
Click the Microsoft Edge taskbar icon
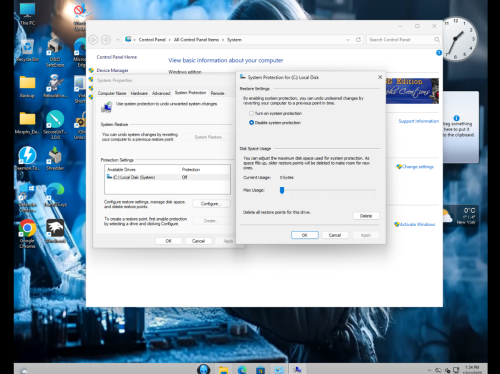point(242,369)
